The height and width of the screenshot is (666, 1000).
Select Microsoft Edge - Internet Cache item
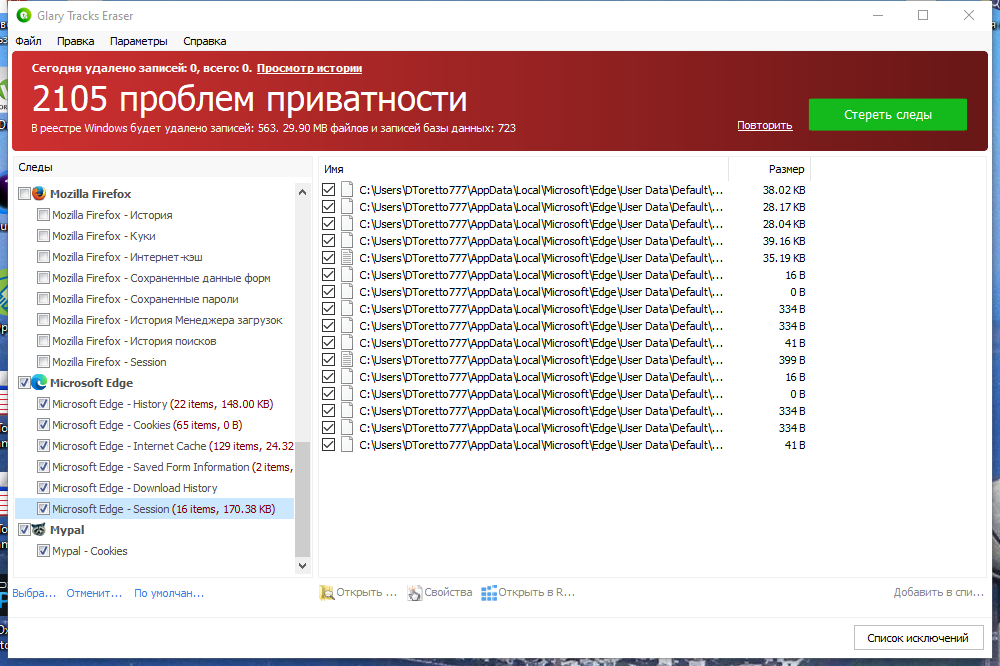pos(173,445)
